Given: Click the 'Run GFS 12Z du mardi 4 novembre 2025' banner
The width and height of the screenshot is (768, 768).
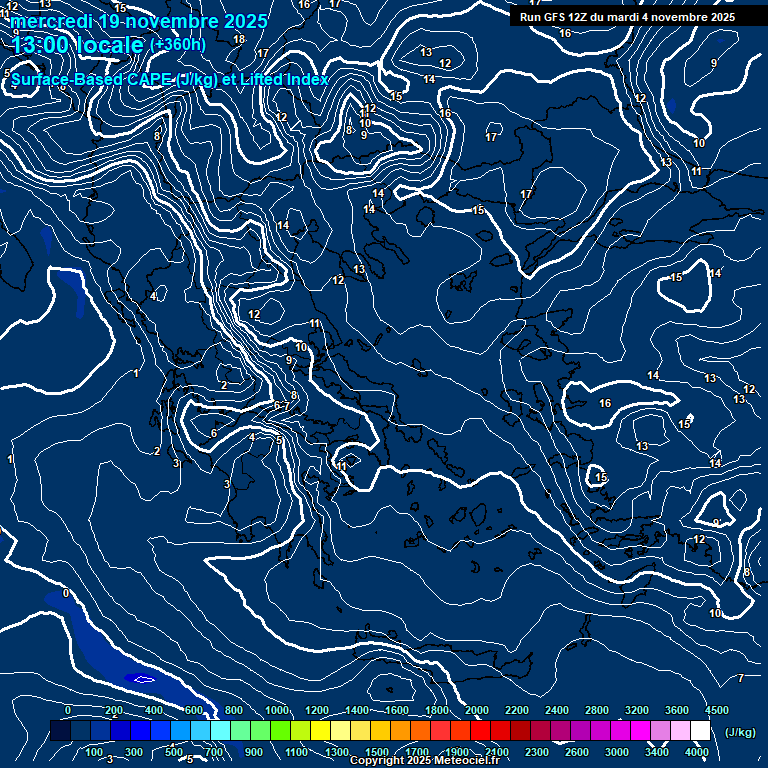Looking at the screenshot, I should point(627,17).
